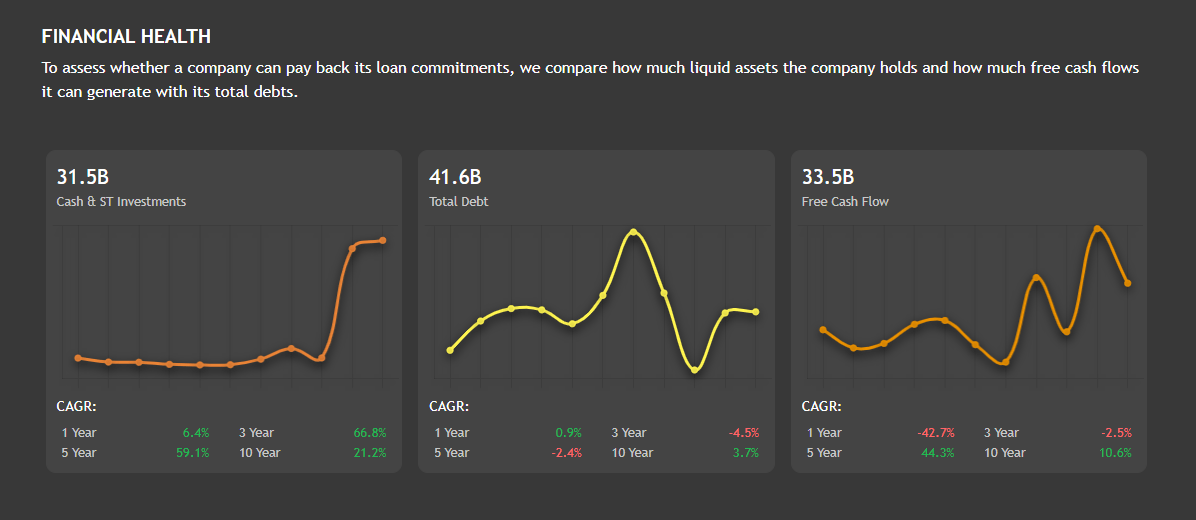Click the 31.5B cash value

click(82, 178)
